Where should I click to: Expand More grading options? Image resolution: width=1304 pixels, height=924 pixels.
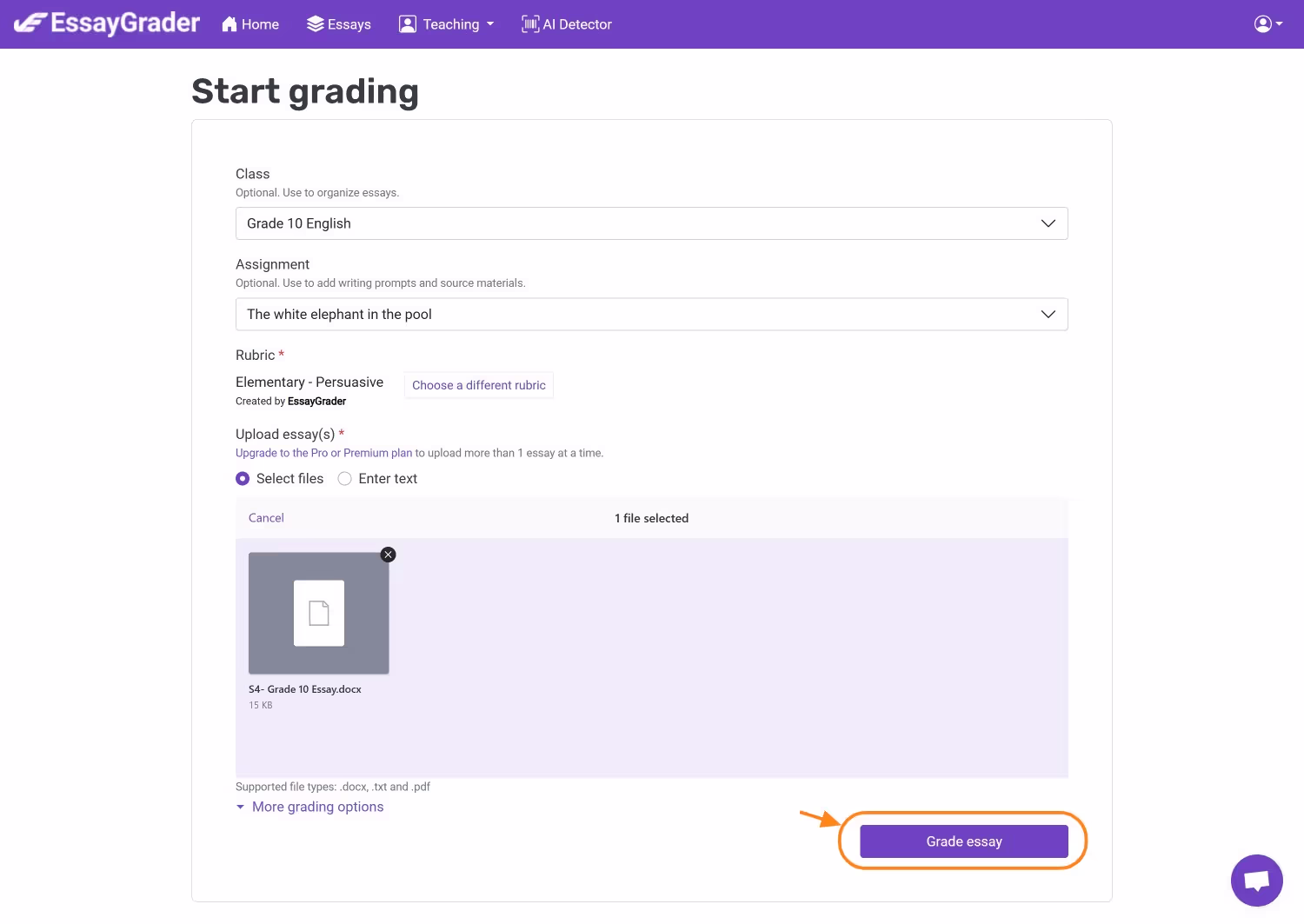[x=309, y=807]
